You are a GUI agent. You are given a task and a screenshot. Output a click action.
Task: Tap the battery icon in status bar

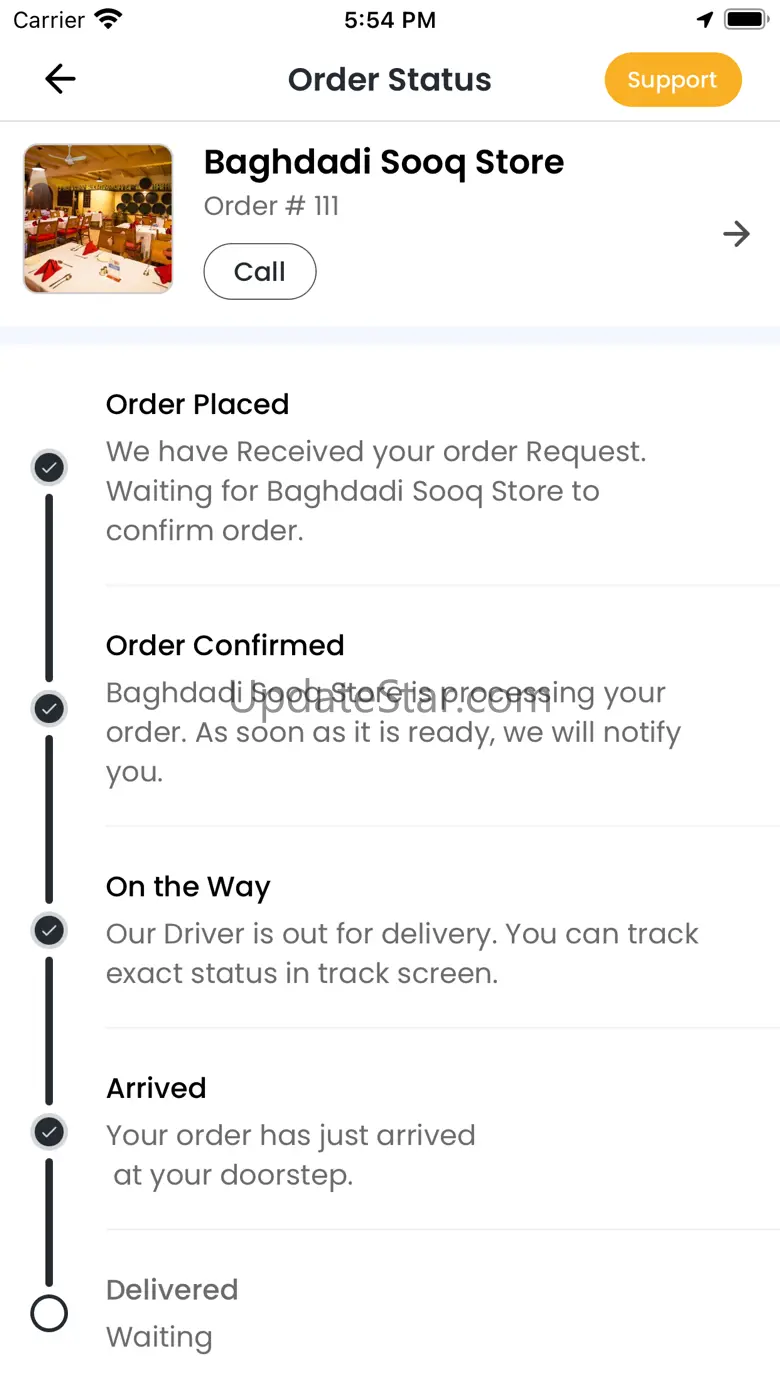(746, 20)
